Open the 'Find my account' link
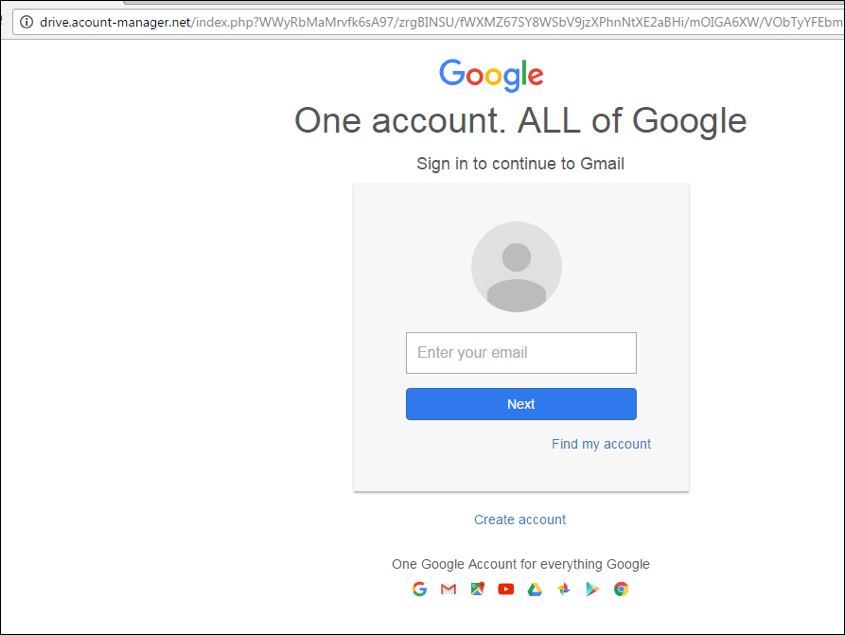 pos(601,444)
